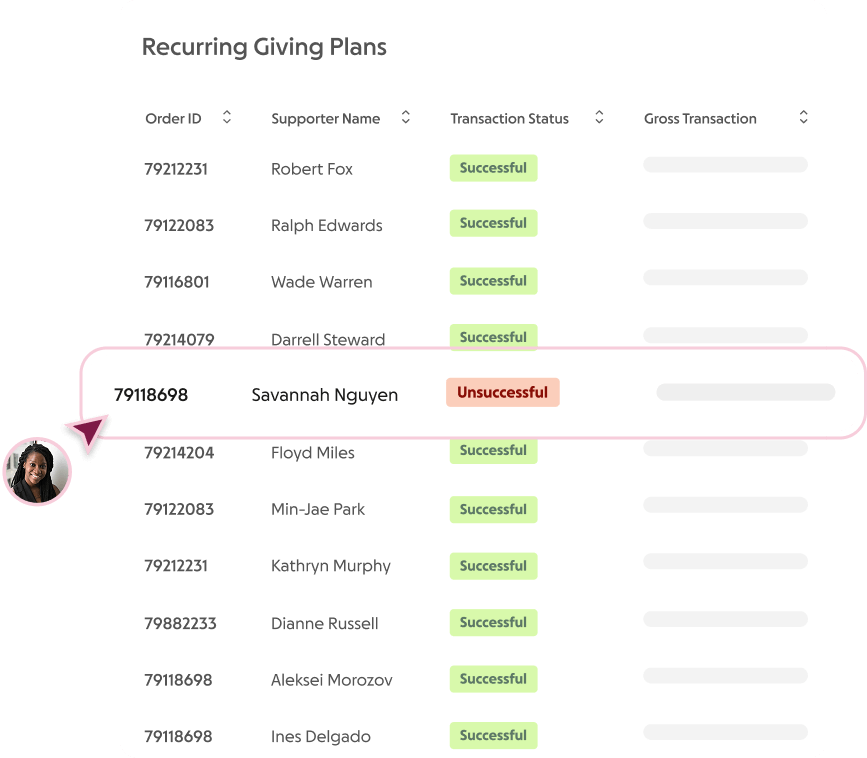Image resolution: width=867 pixels, height=758 pixels.
Task: Sort by Order ID column arrows
Action: (x=227, y=118)
